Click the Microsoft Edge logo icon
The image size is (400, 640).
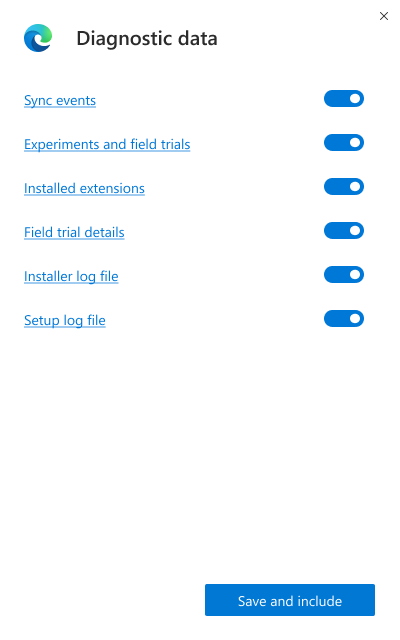38,38
